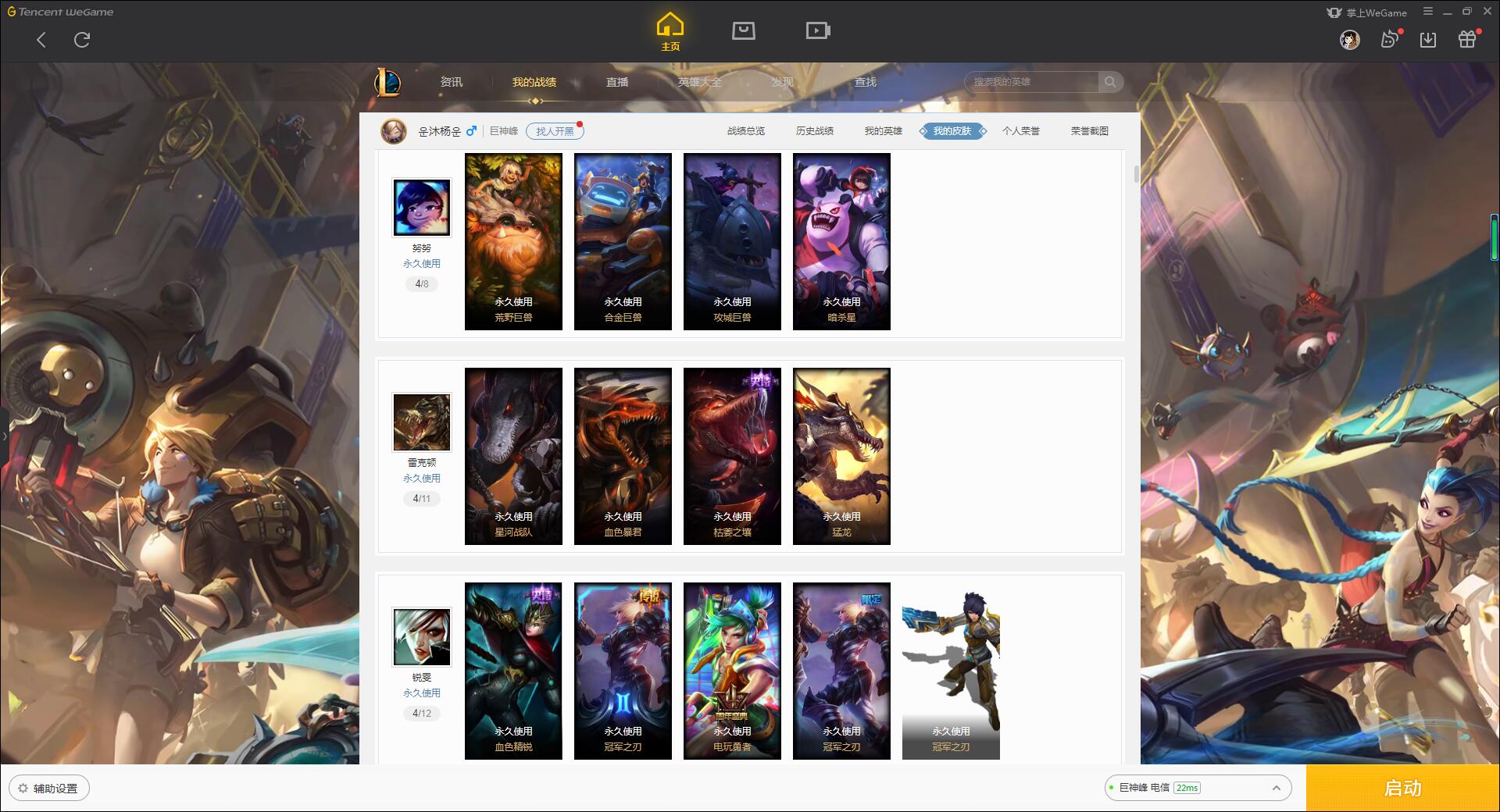Click the 找人开黑 button
Screen dimensions: 1500x812
tap(555, 131)
